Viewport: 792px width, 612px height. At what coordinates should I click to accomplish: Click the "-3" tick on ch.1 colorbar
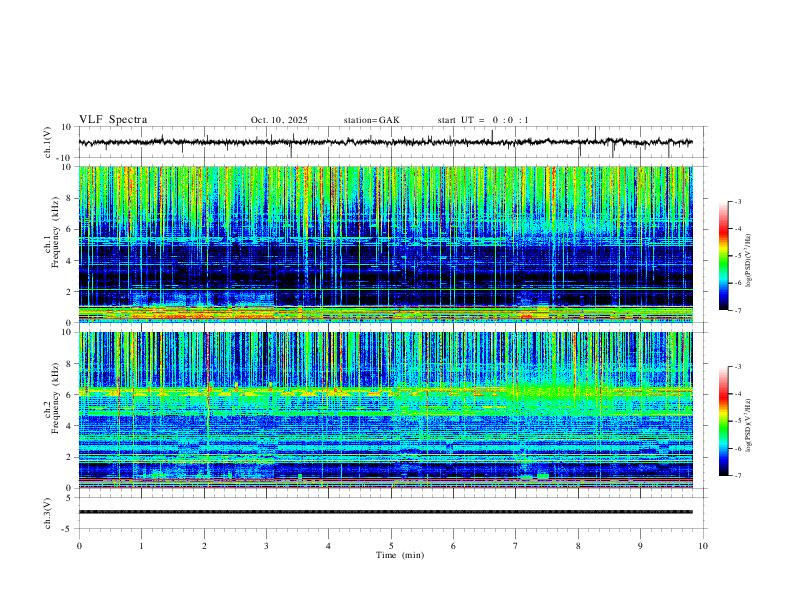tap(737, 201)
